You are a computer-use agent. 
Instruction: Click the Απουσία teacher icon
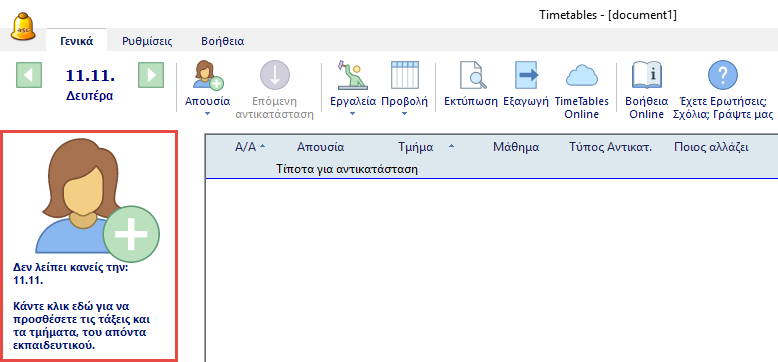pyautogui.click(x=208, y=75)
